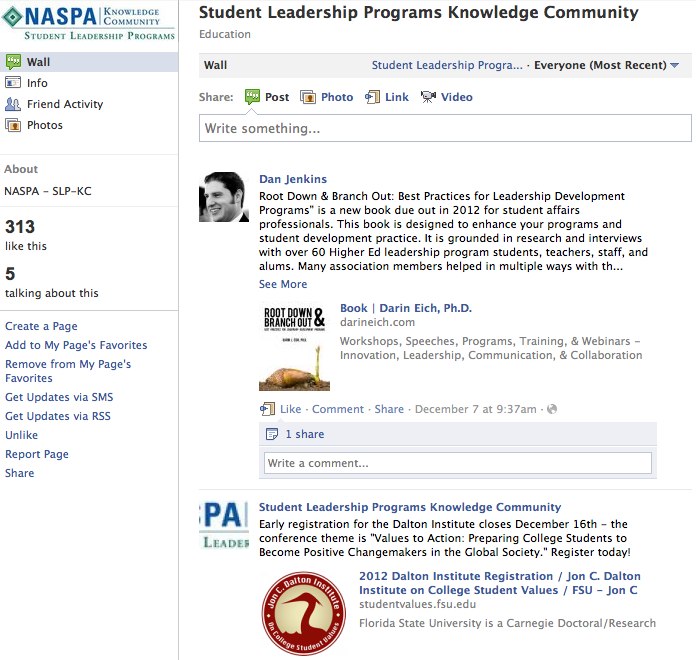696x660 pixels.
Task: Open the Root Down Branch Out book thumbnail
Action: (294, 347)
